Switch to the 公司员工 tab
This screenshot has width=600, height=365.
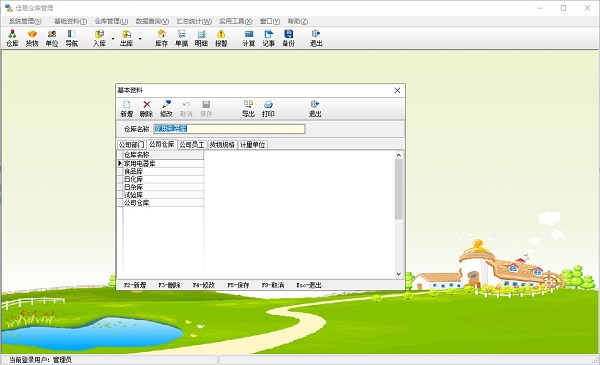coord(192,145)
